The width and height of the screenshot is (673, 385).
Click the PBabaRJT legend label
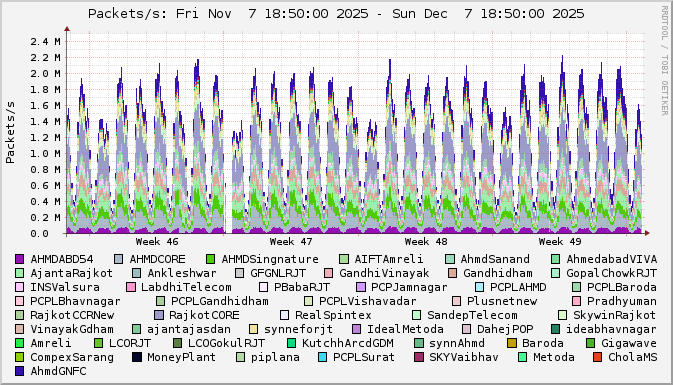302,287
